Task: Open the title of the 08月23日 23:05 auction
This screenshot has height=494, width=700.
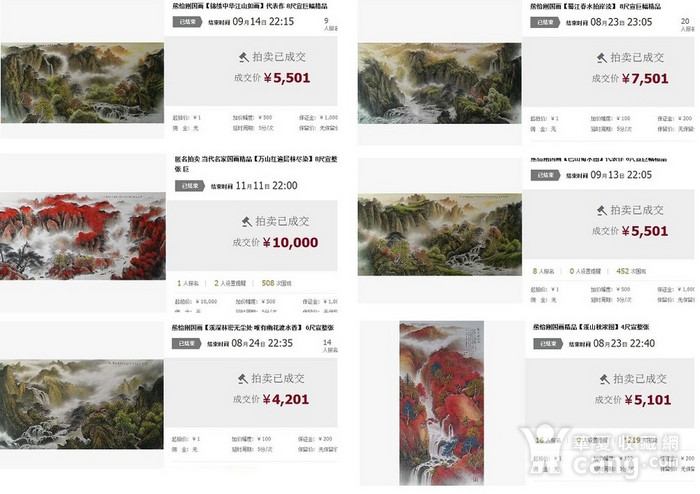Action: click(596, 7)
